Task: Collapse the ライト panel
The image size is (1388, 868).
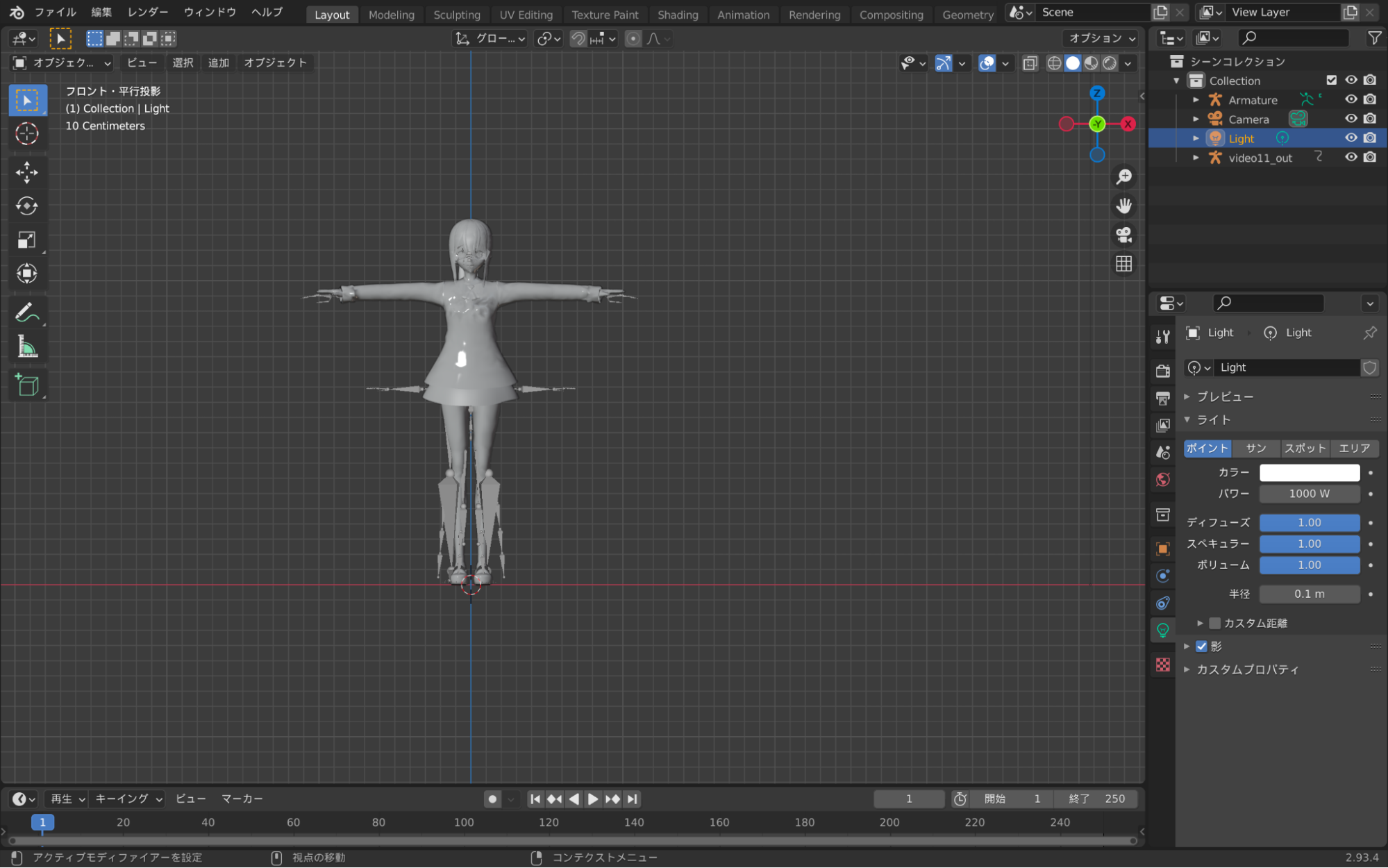Action: (x=1187, y=420)
